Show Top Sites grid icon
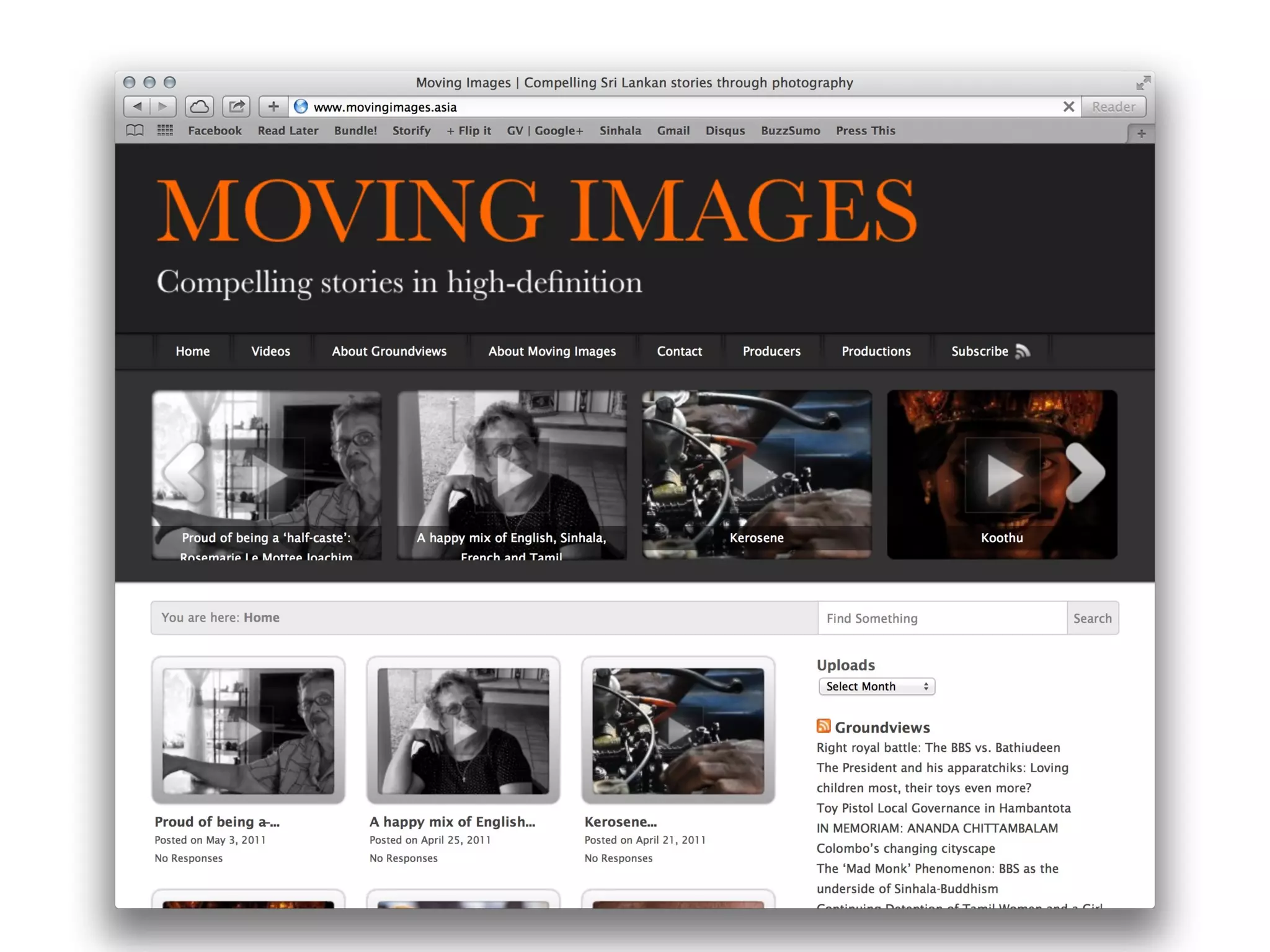The width and height of the screenshot is (1270, 952). tap(165, 131)
